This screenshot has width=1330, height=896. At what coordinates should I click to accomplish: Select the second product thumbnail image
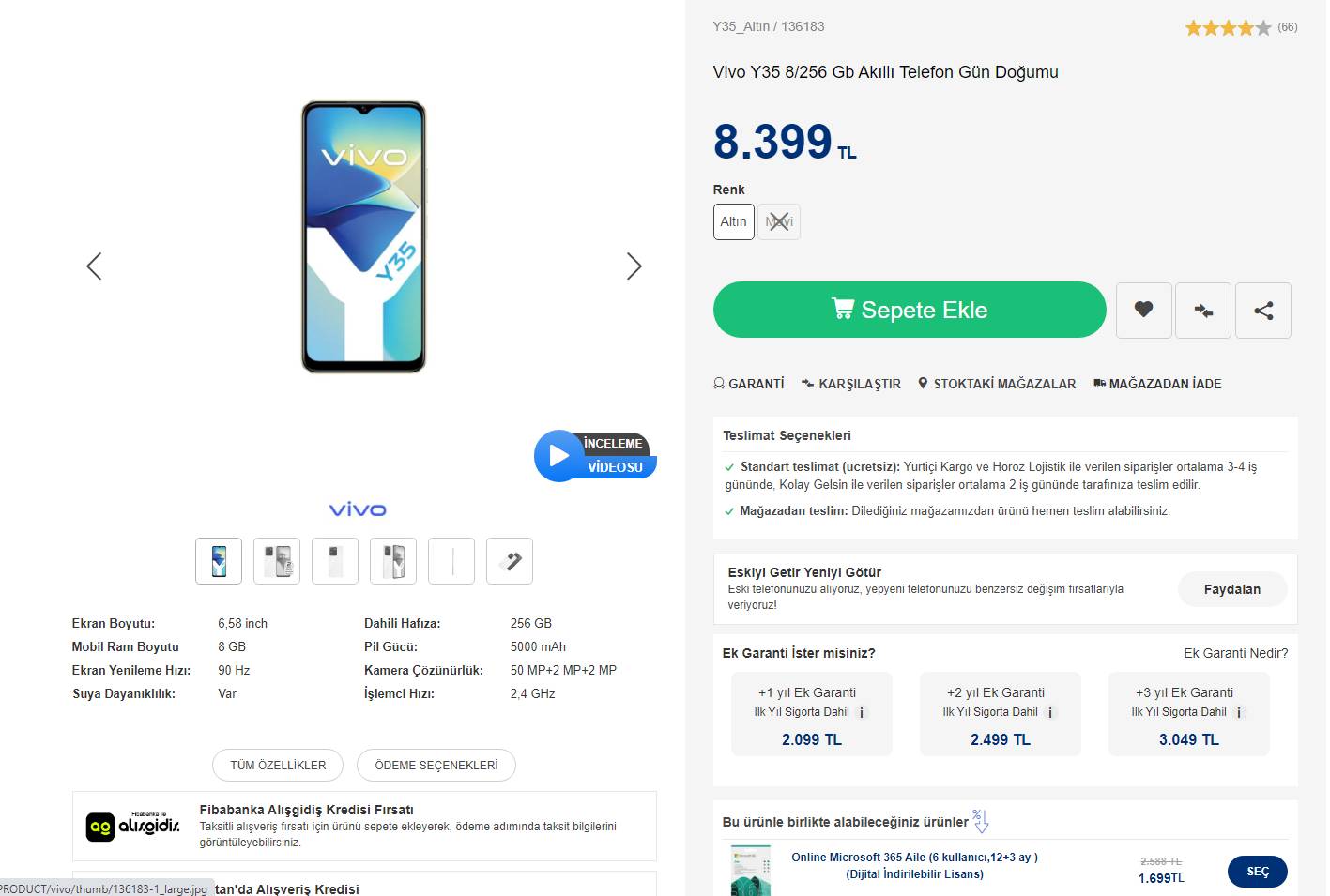coord(277,561)
